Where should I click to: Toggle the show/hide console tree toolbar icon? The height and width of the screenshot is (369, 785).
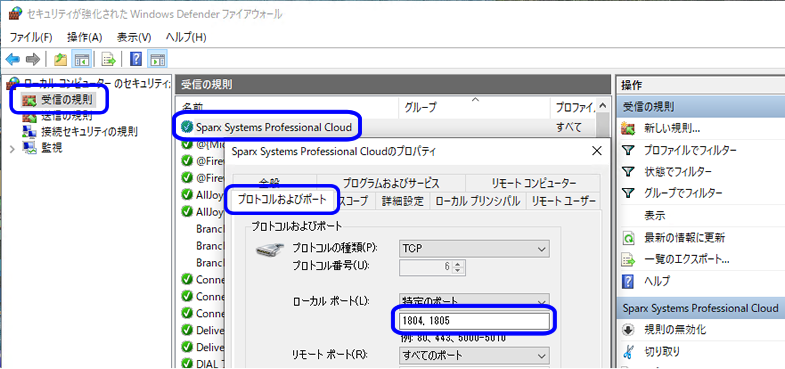81,60
